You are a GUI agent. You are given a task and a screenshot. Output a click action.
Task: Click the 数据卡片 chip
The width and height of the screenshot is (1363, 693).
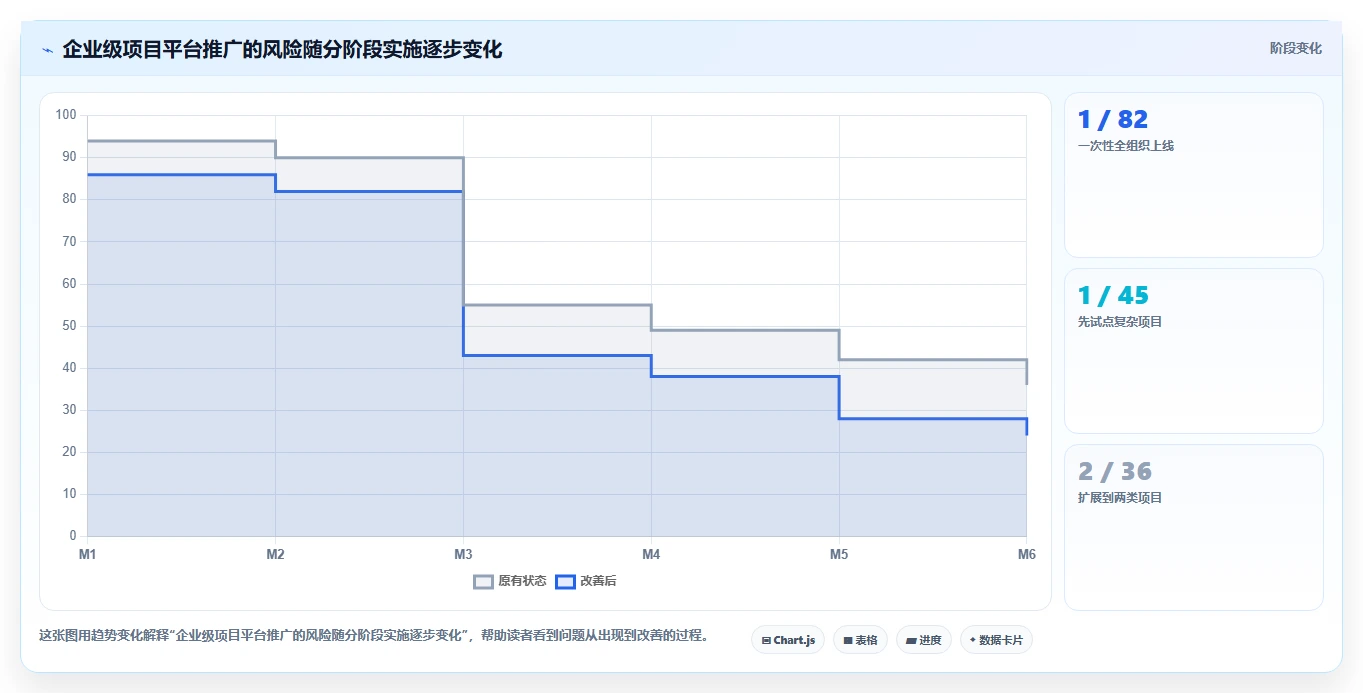996,640
